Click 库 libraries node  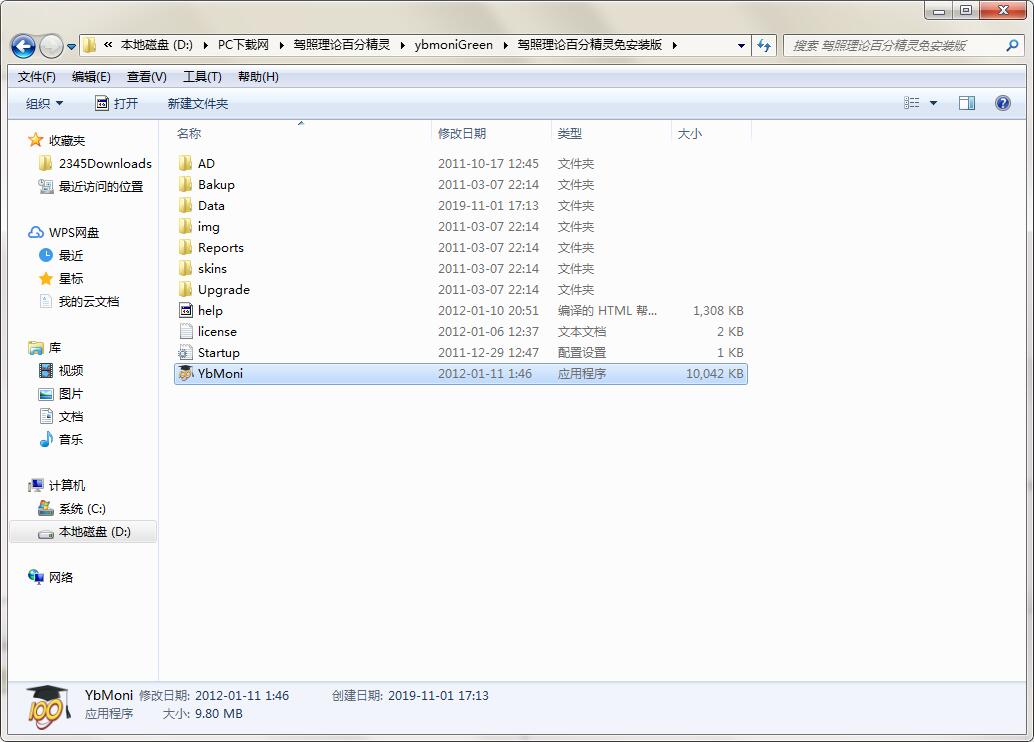55,348
